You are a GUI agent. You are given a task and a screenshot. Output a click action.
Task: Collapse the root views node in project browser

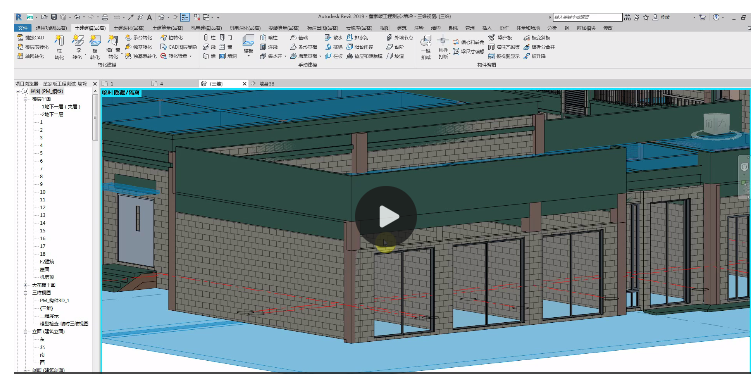19,91
